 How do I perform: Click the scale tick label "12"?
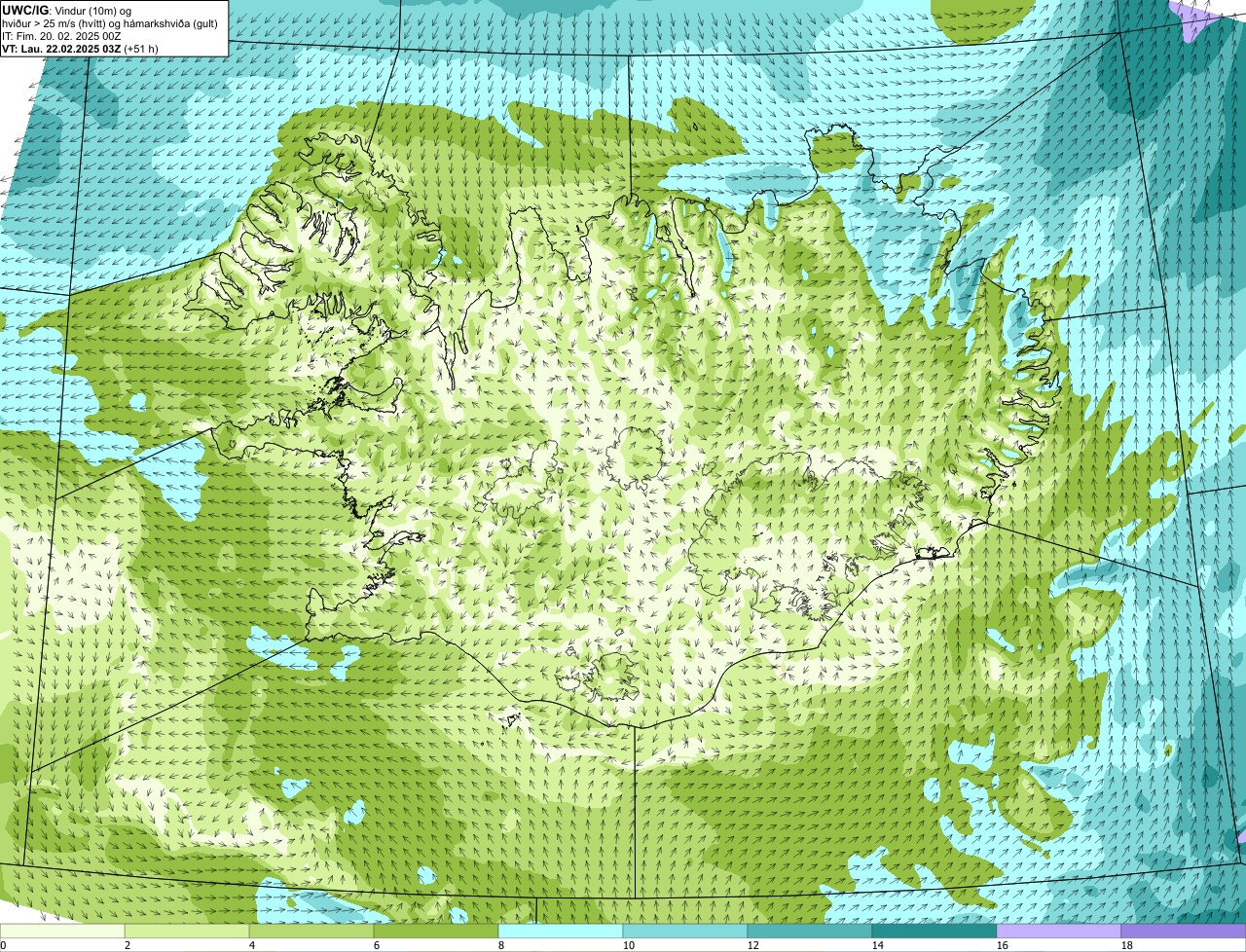pyautogui.click(x=752, y=945)
